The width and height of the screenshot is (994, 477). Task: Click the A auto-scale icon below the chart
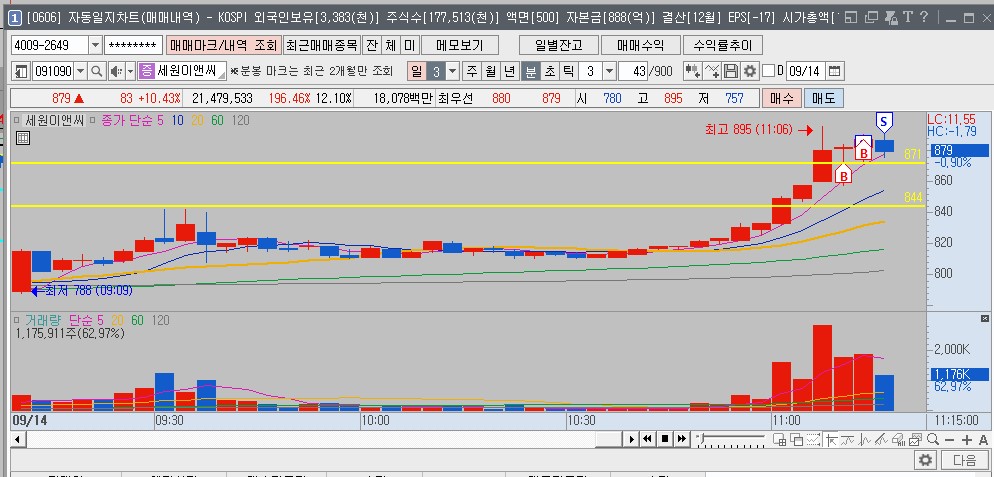click(x=983, y=440)
